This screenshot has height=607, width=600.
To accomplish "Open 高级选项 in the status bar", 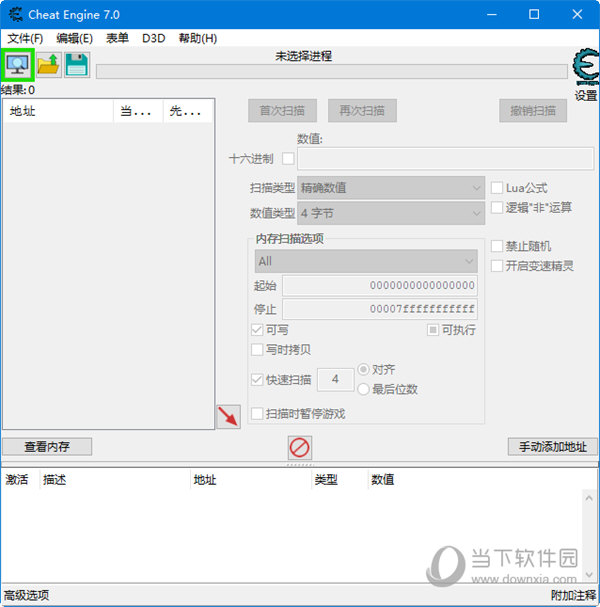I will tap(26, 595).
